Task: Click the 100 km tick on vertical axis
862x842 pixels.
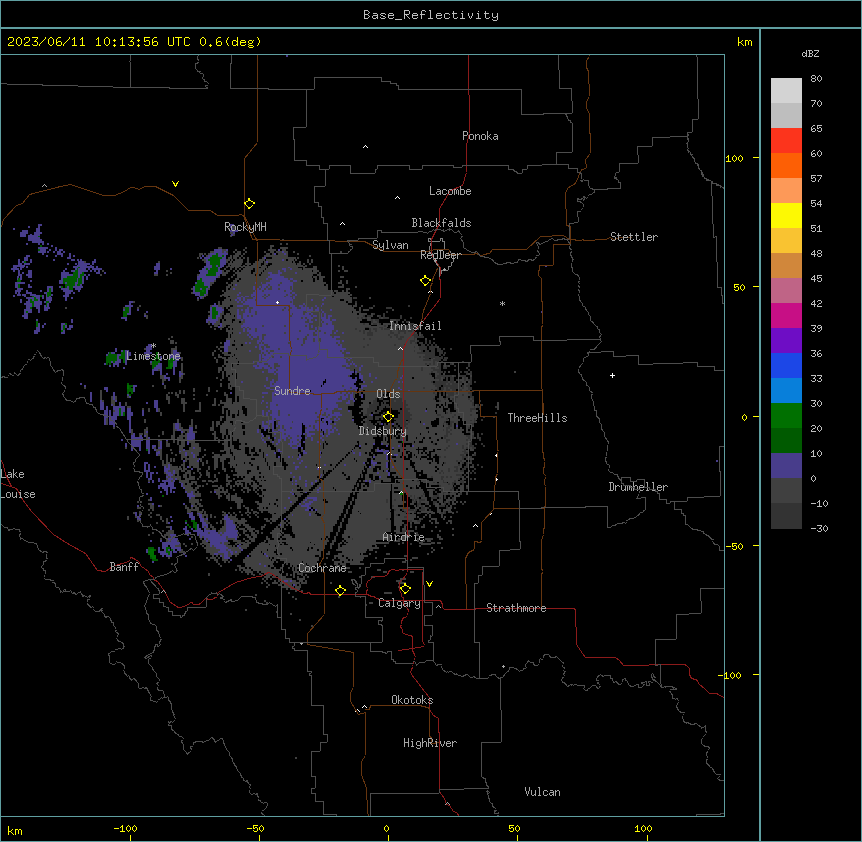Action: (734, 158)
